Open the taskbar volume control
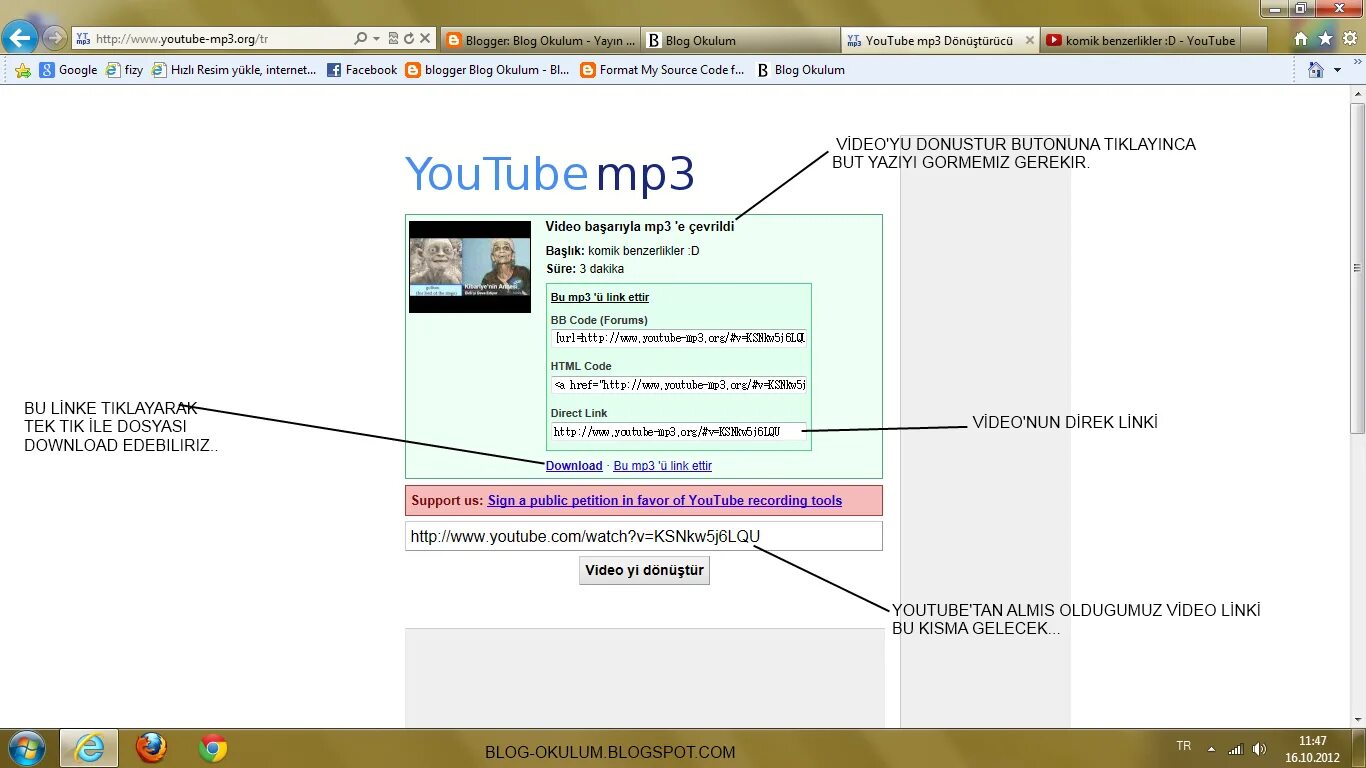The height and width of the screenshot is (768, 1366). tap(1260, 747)
